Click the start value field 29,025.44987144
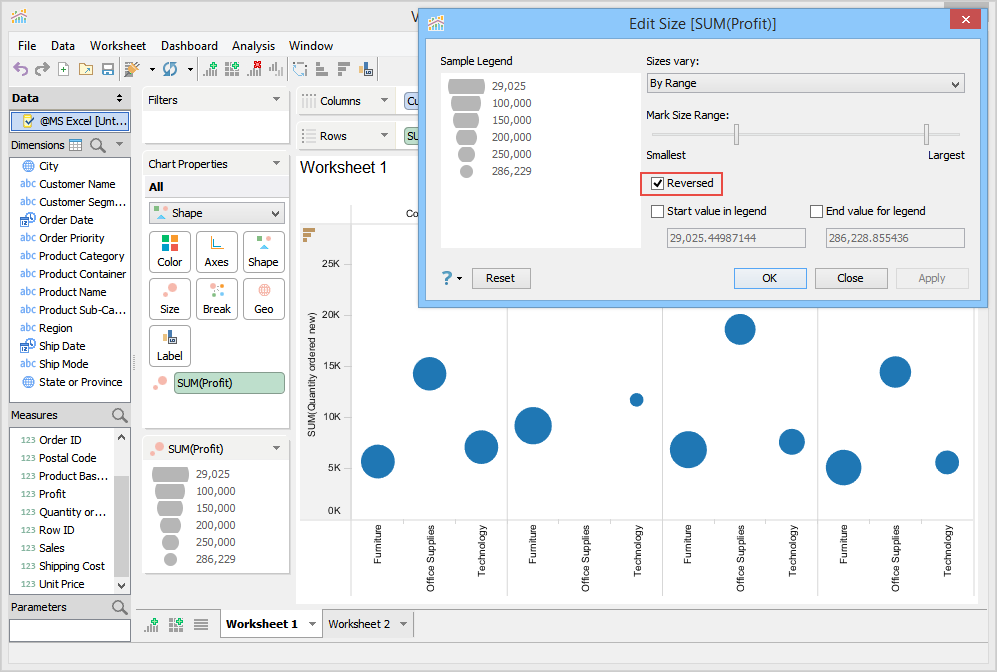The height and width of the screenshot is (672, 997). point(736,238)
